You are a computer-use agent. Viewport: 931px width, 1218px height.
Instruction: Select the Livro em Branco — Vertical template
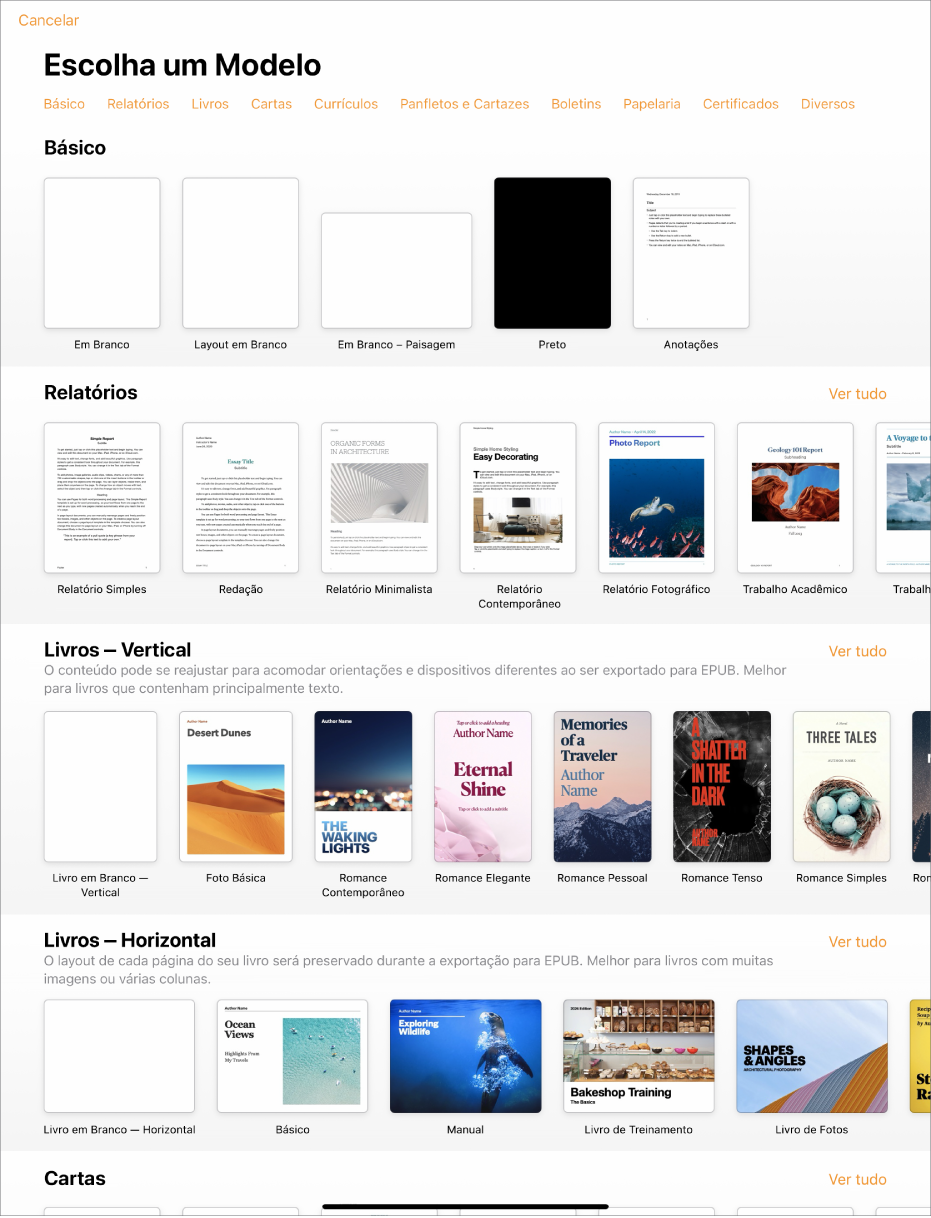(x=100, y=786)
